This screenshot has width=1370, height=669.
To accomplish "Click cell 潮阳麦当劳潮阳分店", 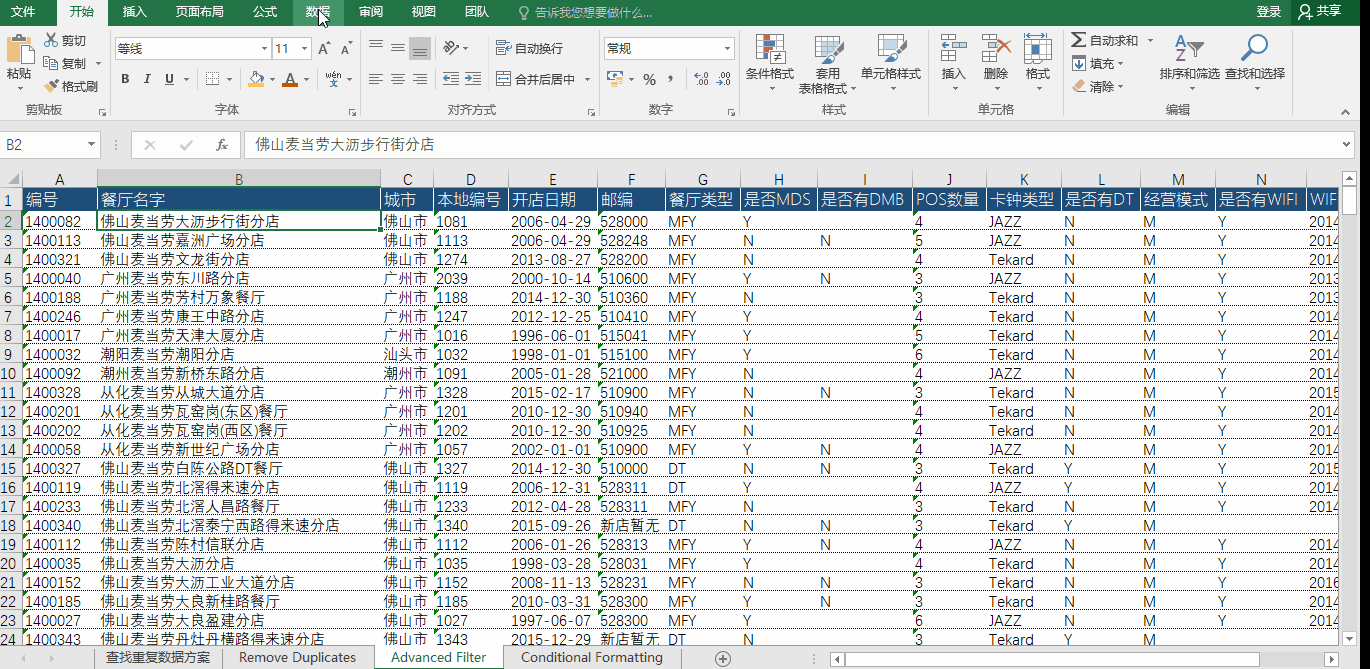I will [239, 354].
